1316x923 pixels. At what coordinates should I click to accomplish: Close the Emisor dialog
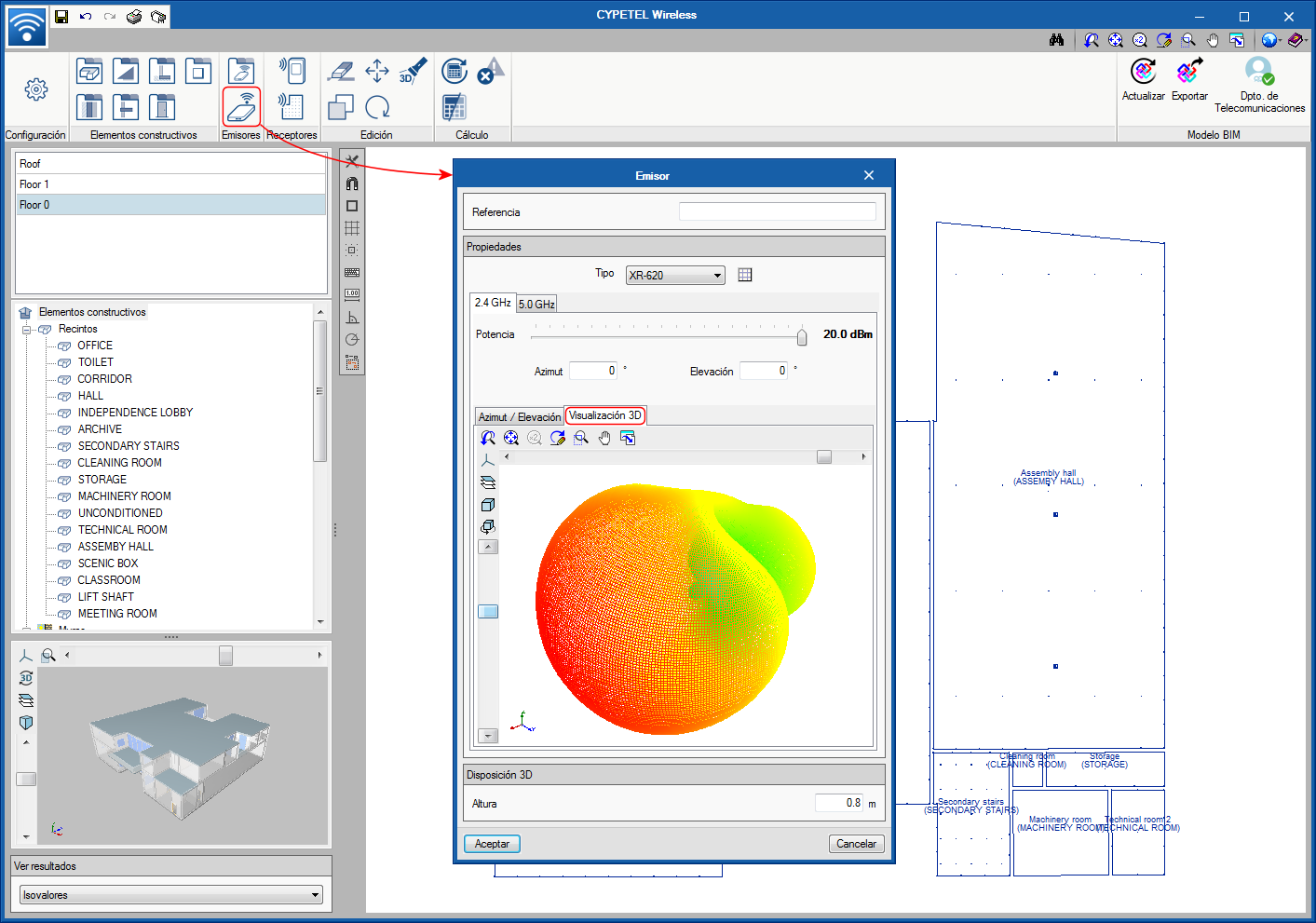tap(868, 175)
